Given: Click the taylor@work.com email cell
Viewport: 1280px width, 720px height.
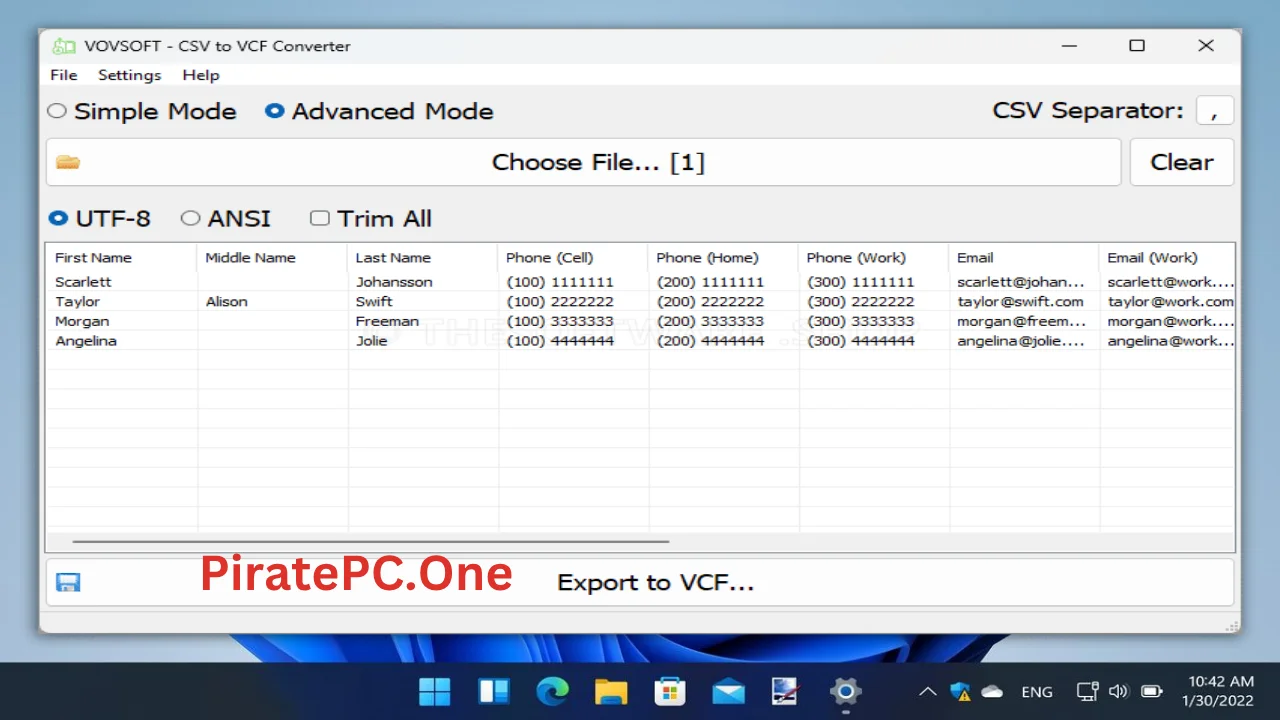Looking at the screenshot, I should [1170, 301].
